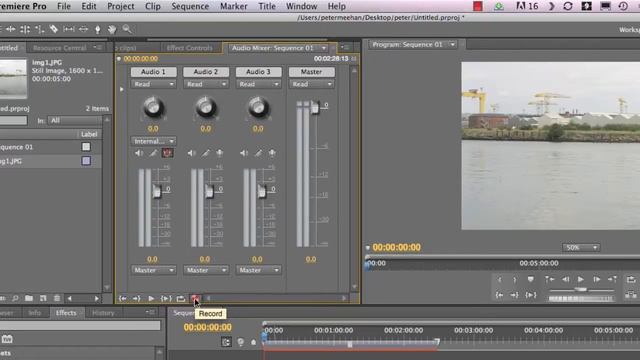This screenshot has height=360, width=640.
Task: Go to Out point in Audio Mixer
Action: [137, 298]
